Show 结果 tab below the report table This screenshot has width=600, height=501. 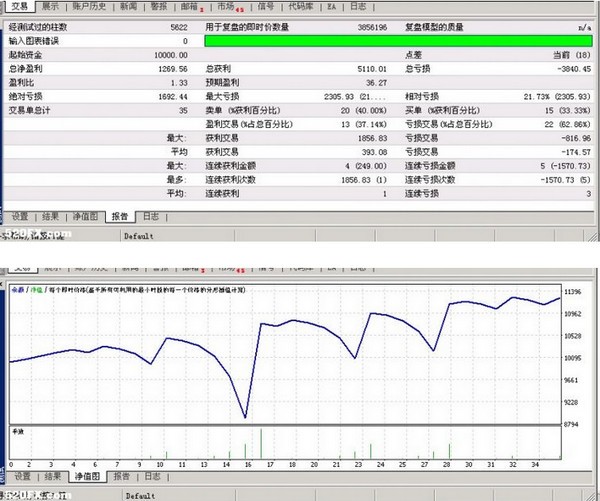pyautogui.click(x=52, y=215)
